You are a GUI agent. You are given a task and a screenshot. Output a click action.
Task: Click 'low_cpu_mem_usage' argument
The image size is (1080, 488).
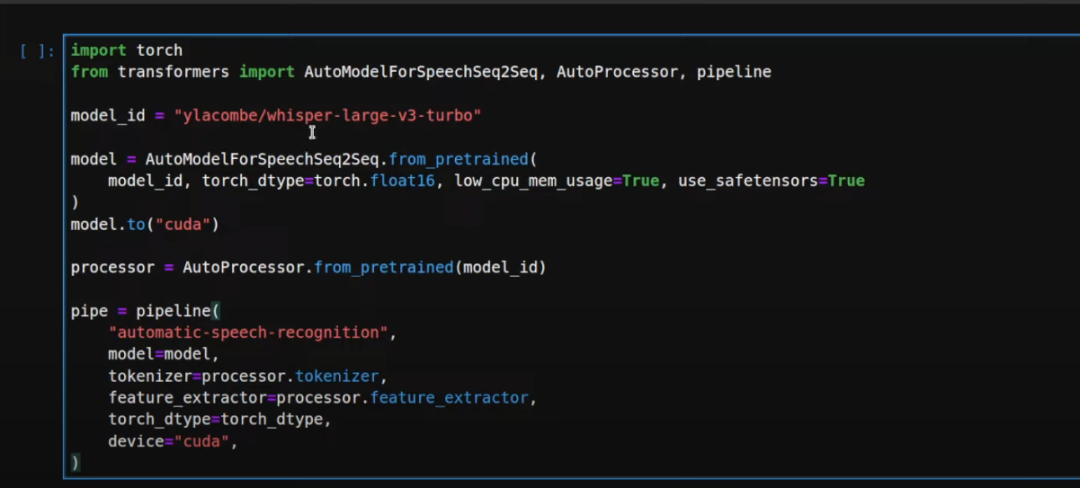coord(533,181)
